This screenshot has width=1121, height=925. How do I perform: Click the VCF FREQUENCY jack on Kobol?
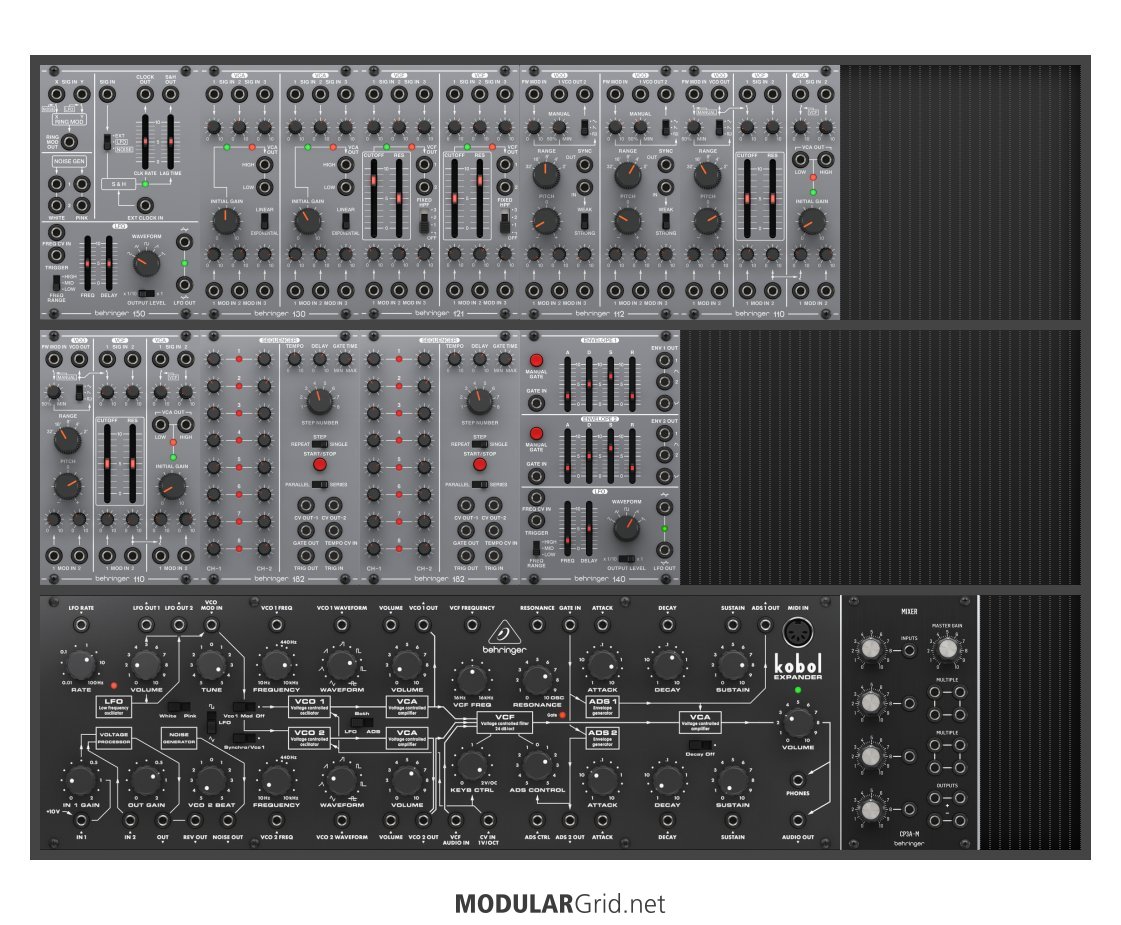pyautogui.click(x=472, y=625)
